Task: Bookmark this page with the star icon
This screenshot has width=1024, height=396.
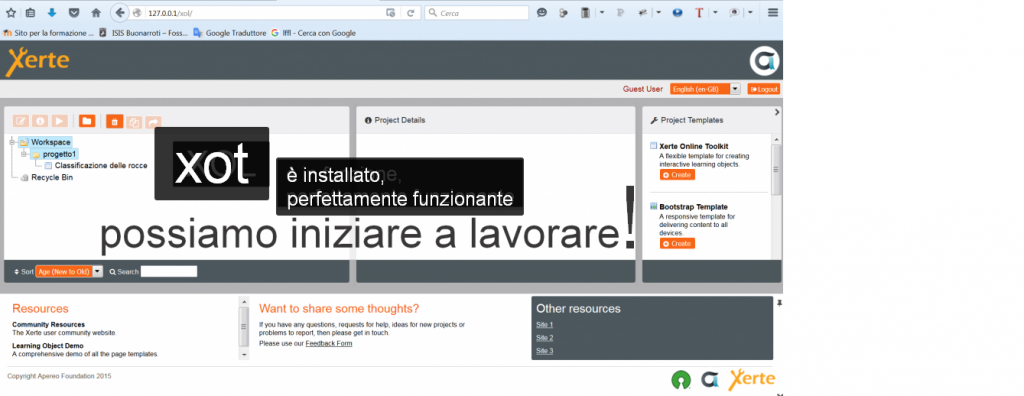Action: [x=11, y=12]
